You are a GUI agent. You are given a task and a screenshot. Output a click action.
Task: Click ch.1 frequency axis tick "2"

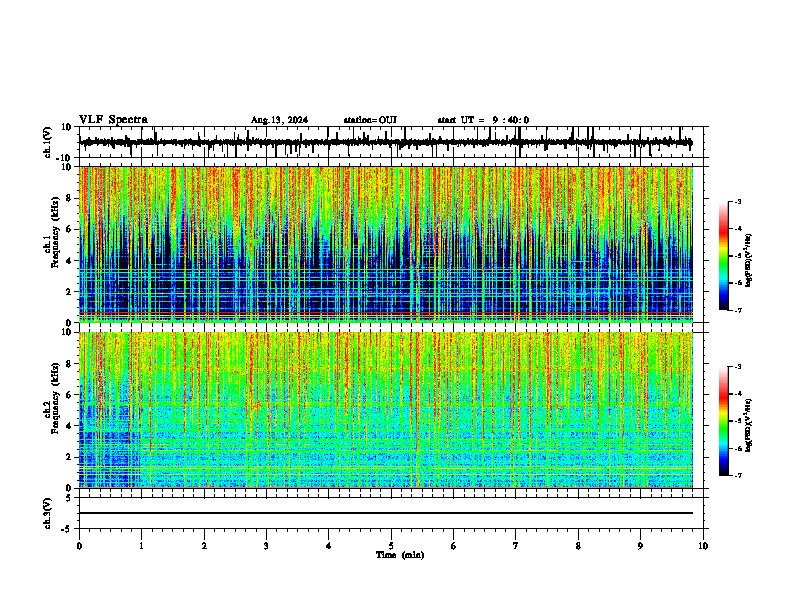(x=70, y=292)
